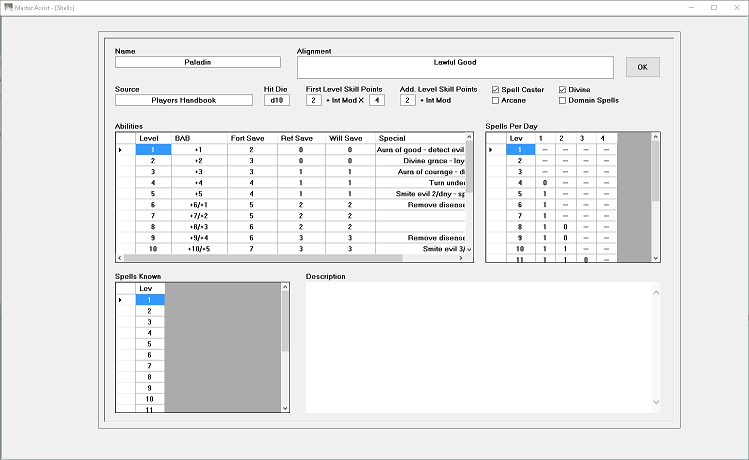
Task: Select the Special column header
Action: coord(420,138)
